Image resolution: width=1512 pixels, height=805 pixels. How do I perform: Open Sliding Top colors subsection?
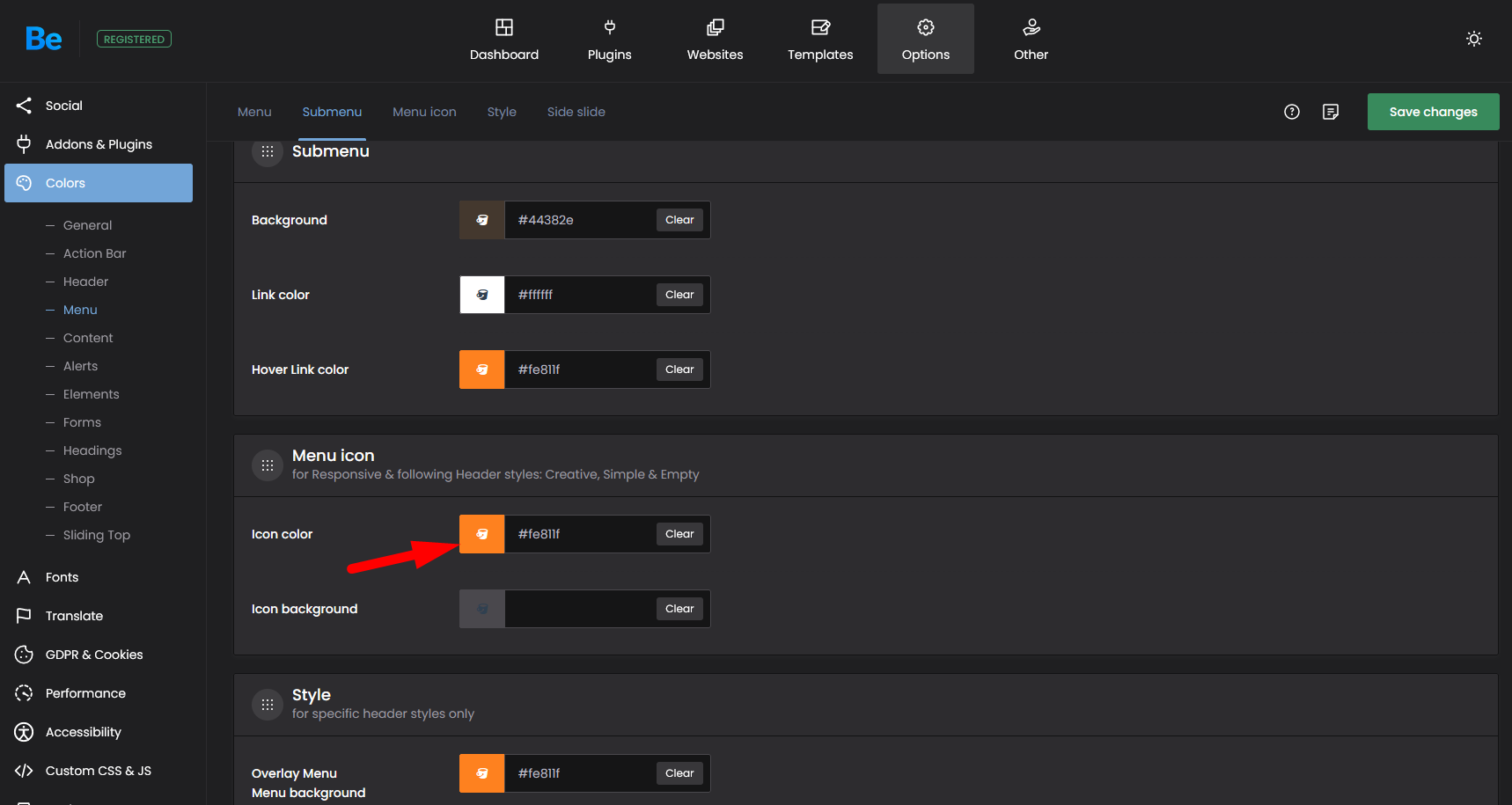tap(97, 535)
